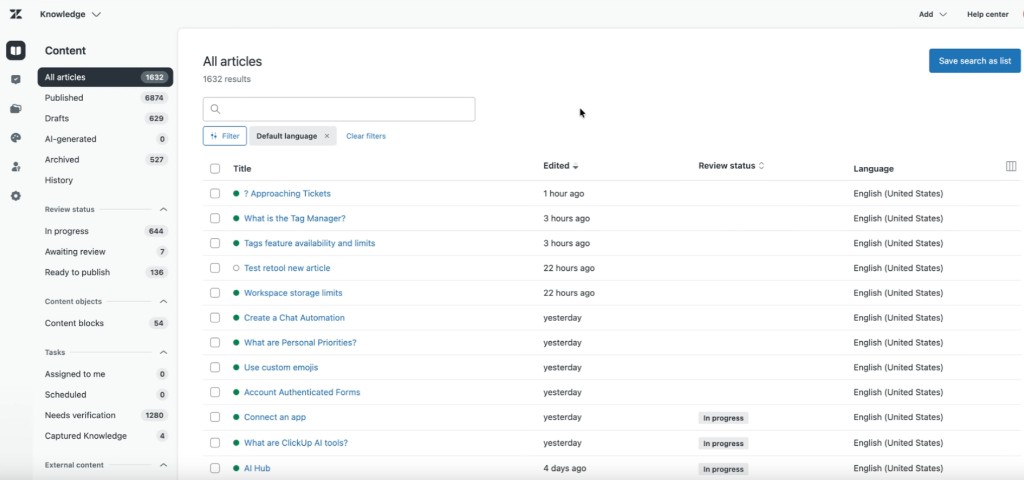Remove the Default language filter chip
This screenshot has height=480, width=1024.
click(327, 136)
